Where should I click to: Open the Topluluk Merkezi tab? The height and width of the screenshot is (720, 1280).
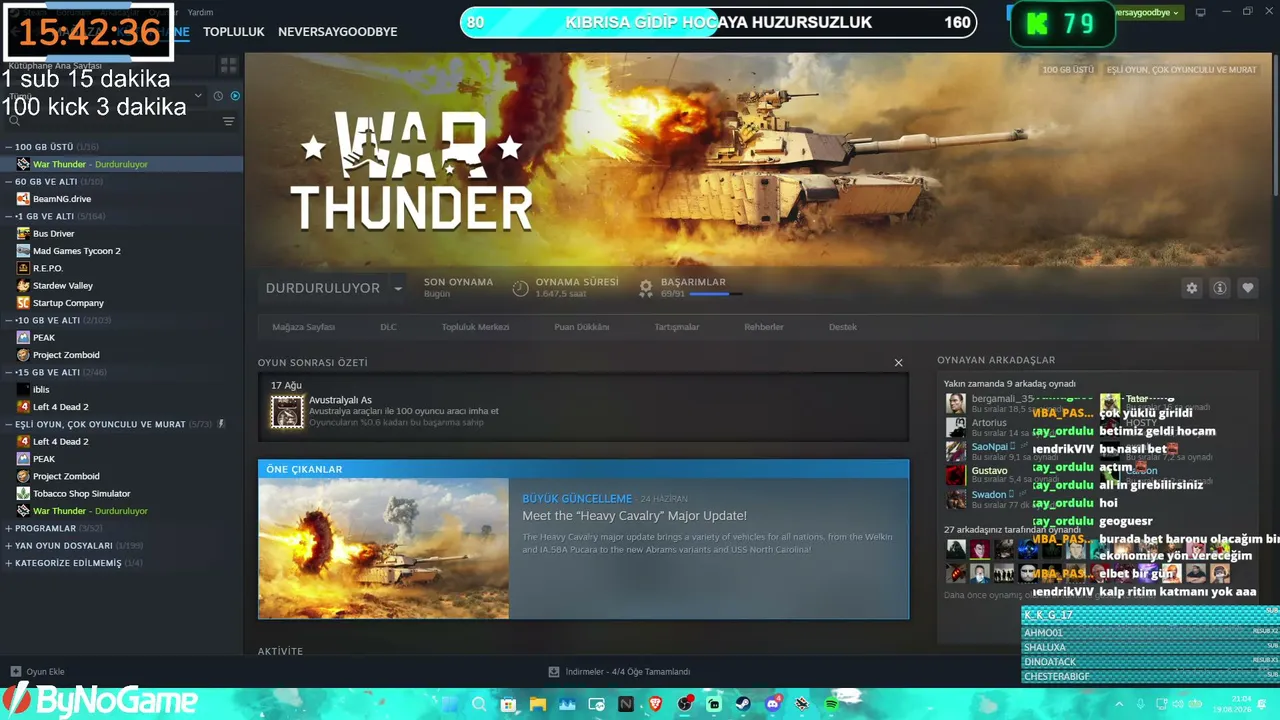(476, 327)
